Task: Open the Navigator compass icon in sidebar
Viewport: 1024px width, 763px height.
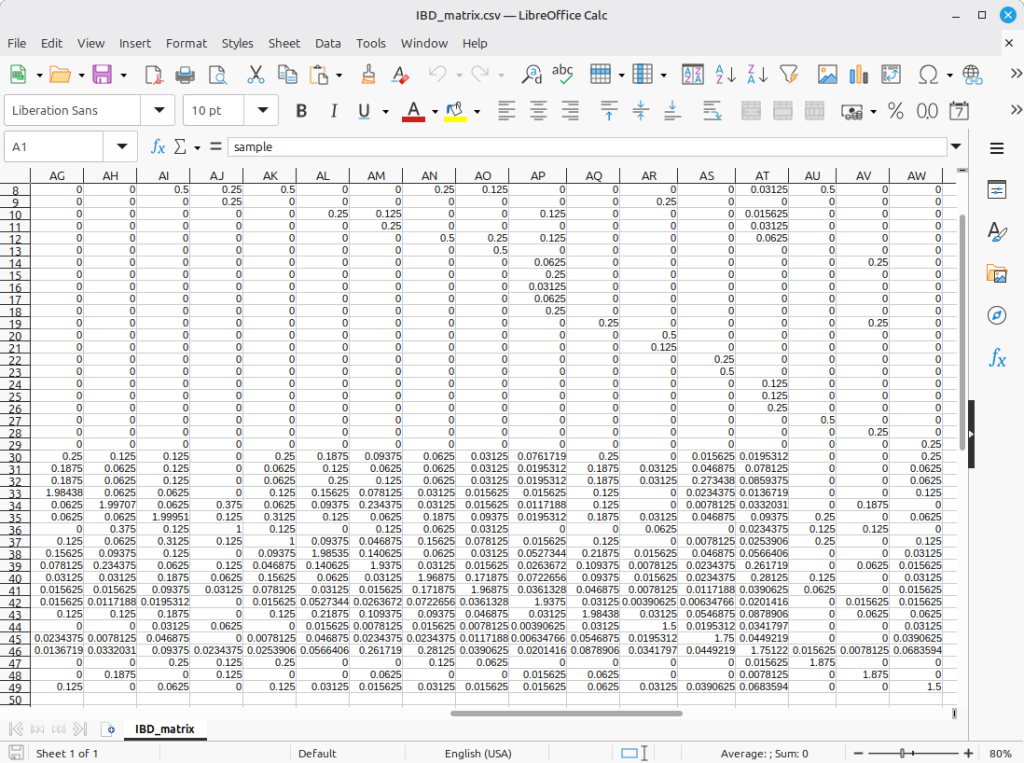Action: (996, 316)
